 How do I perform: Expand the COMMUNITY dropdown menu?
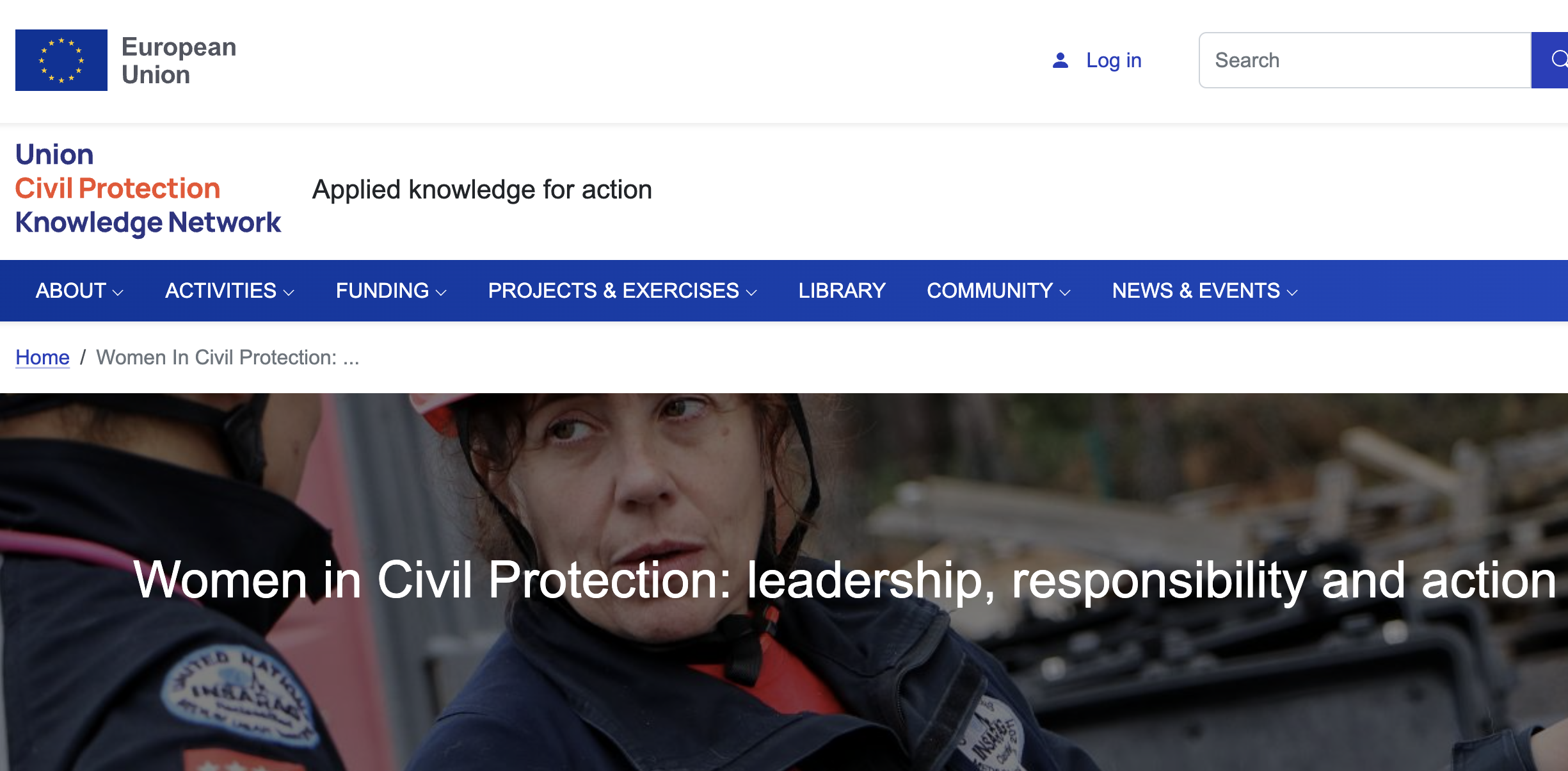pyautogui.click(x=998, y=291)
